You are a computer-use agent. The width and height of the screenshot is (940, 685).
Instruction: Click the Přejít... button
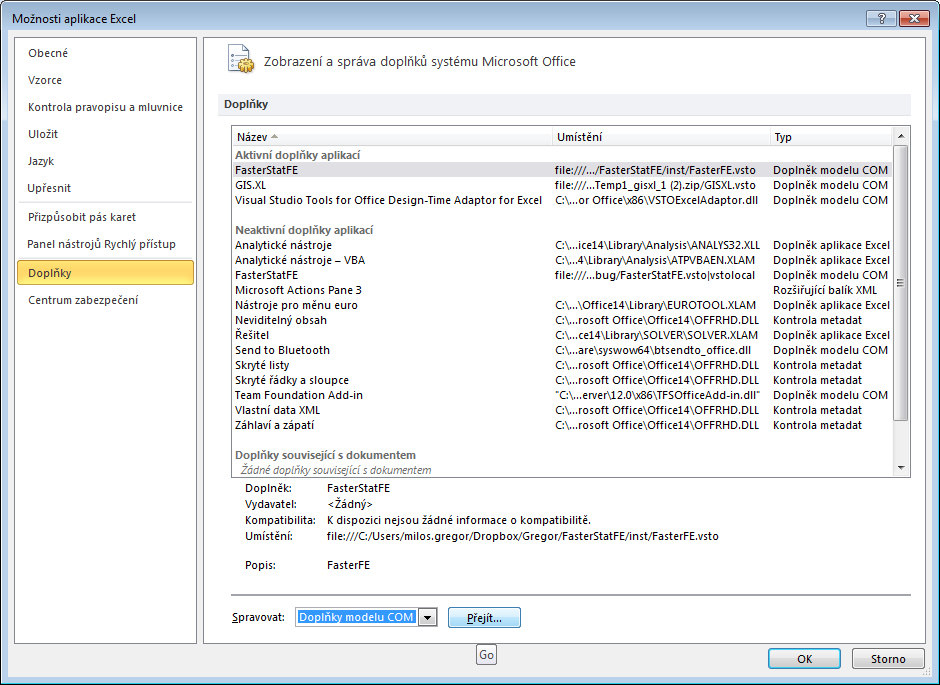[484, 618]
